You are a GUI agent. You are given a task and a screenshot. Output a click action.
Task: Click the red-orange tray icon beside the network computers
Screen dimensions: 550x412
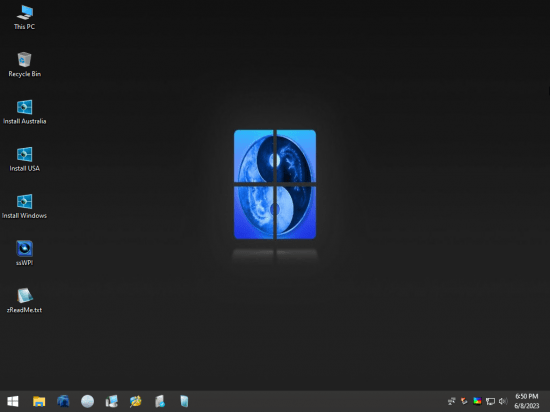click(464, 401)
